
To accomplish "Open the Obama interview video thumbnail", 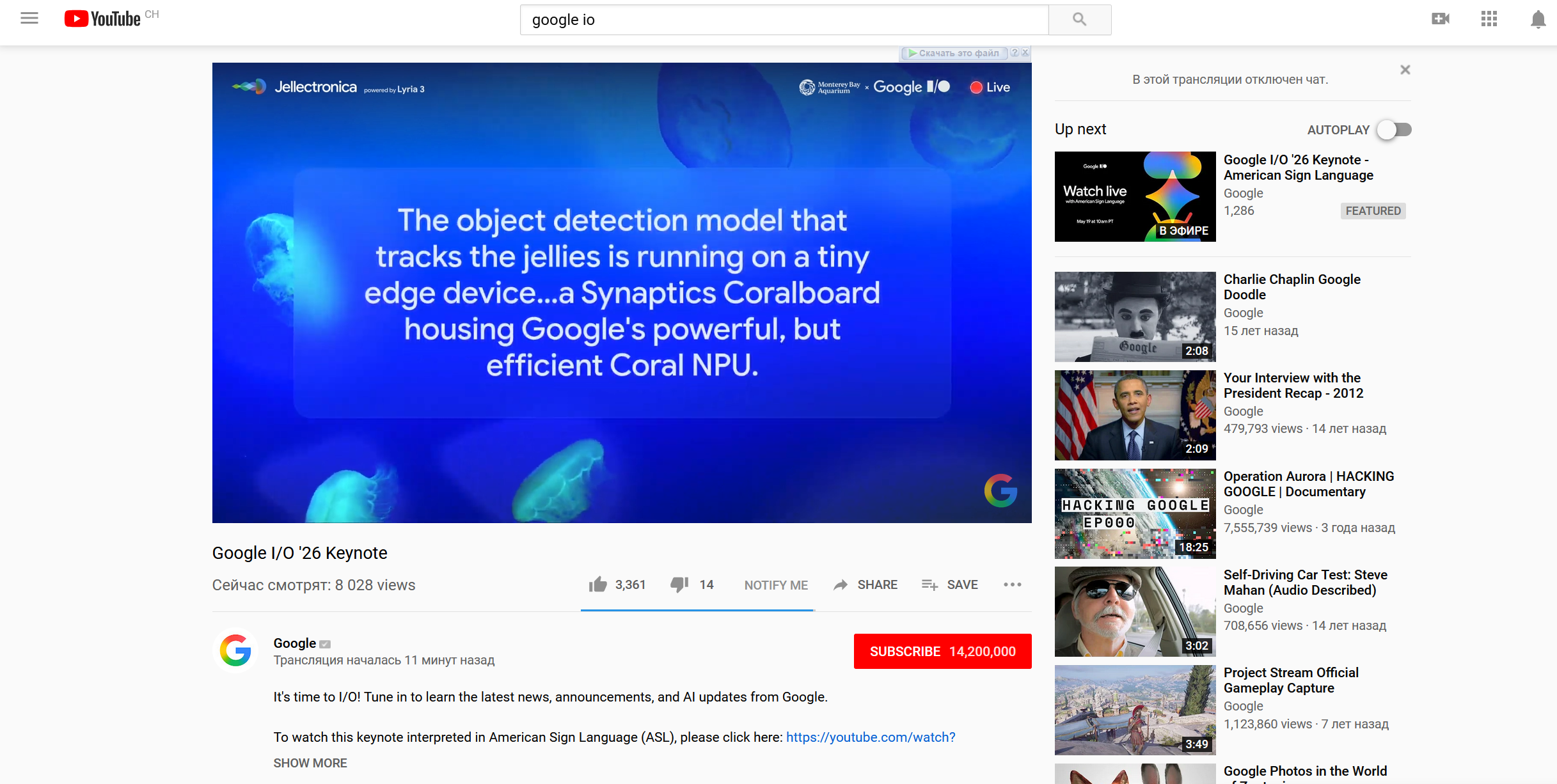I will pos(1135,415).
